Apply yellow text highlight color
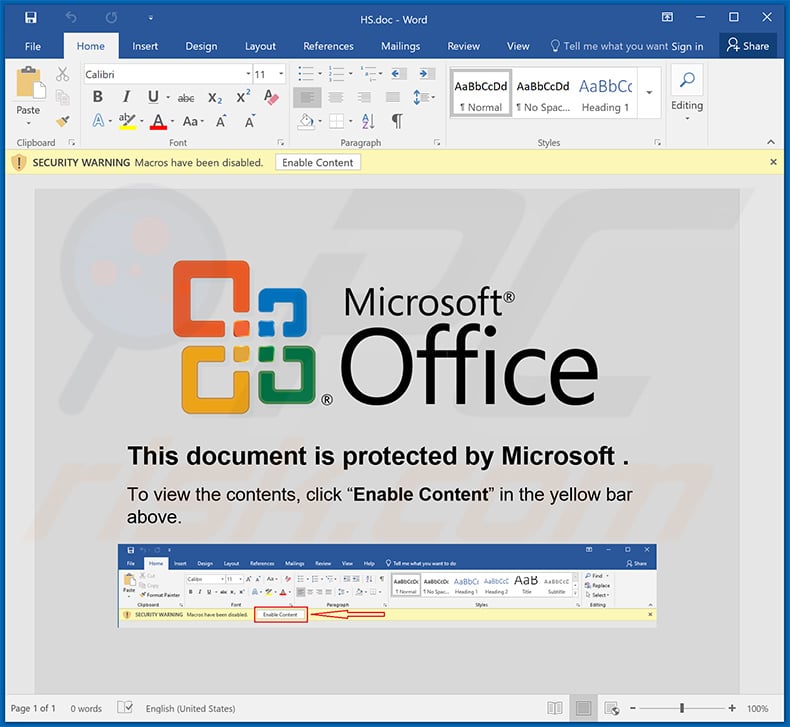 pos(127,121)
